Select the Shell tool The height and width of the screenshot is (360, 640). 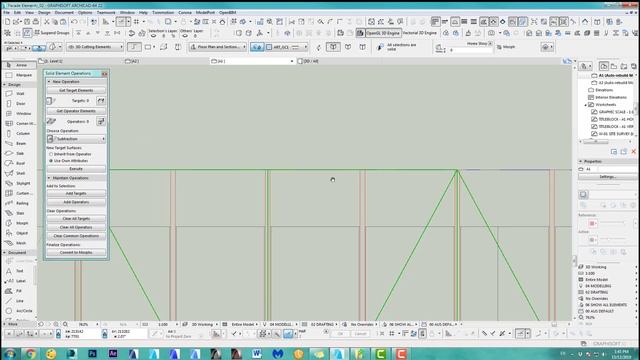pos(19,173)
